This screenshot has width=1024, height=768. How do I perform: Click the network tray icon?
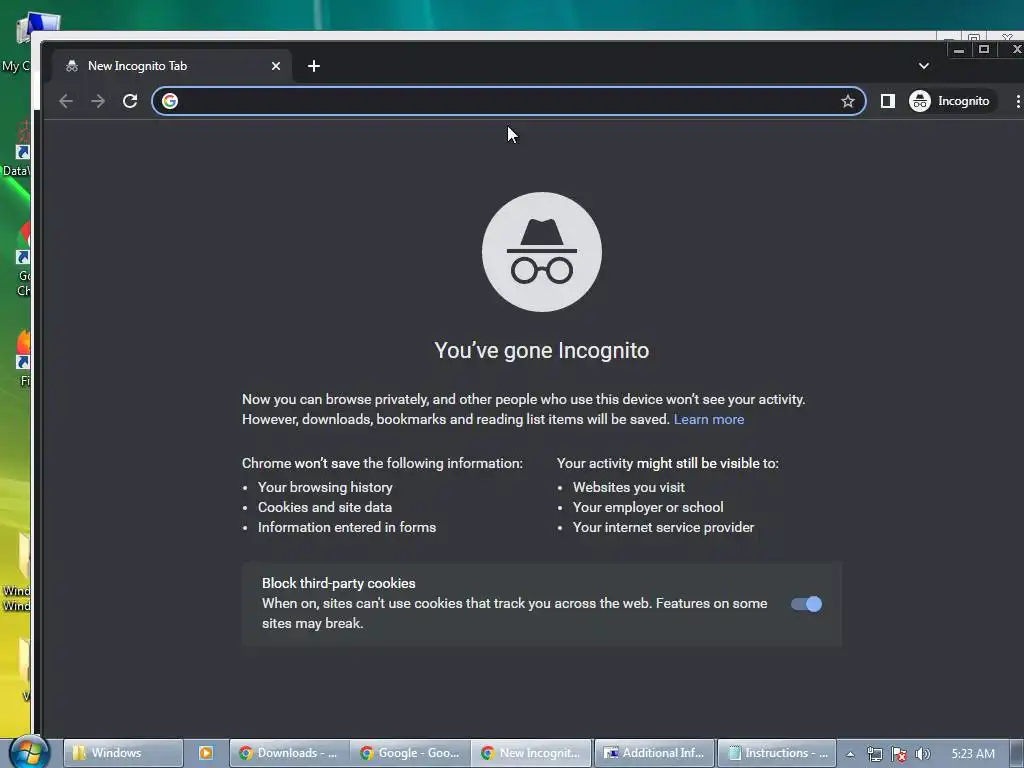coord(875,754)
